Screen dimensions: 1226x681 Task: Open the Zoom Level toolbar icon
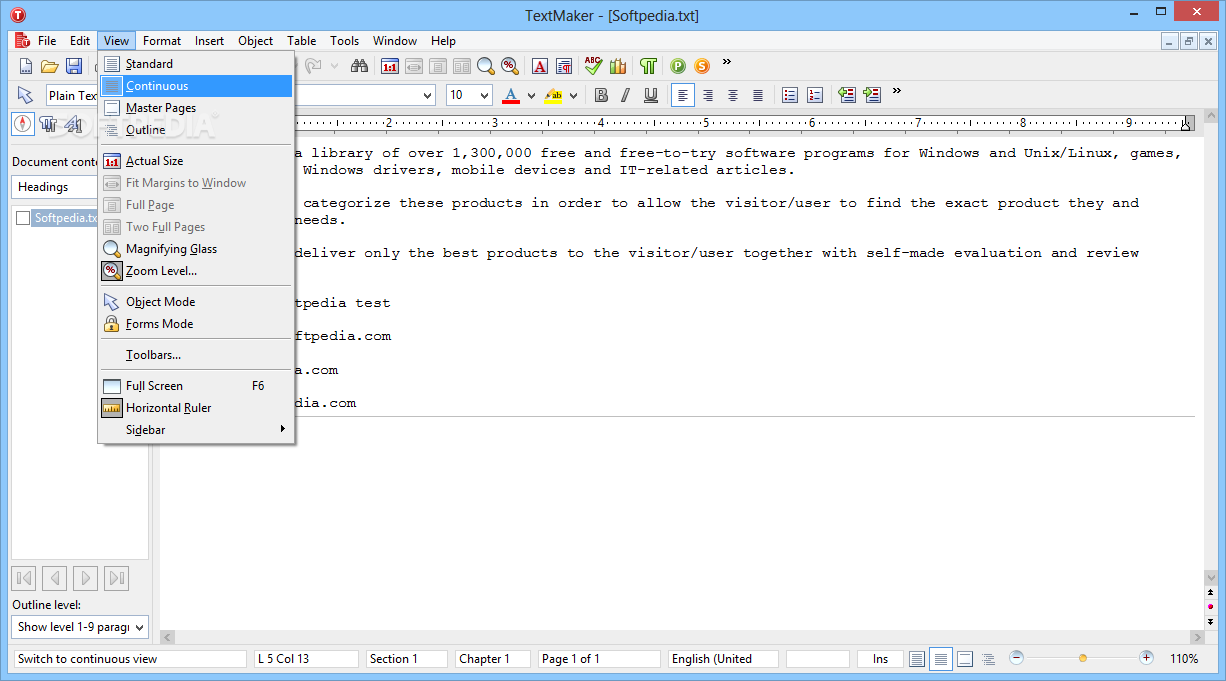(x=510, y=66)
